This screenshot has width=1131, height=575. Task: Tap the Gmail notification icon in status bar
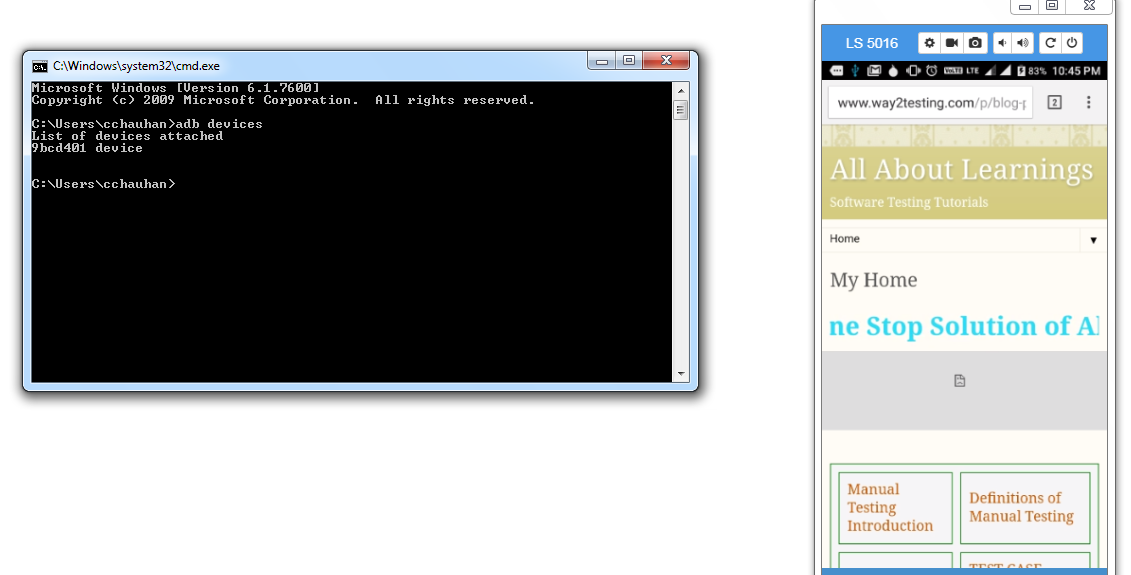(874, 71)
